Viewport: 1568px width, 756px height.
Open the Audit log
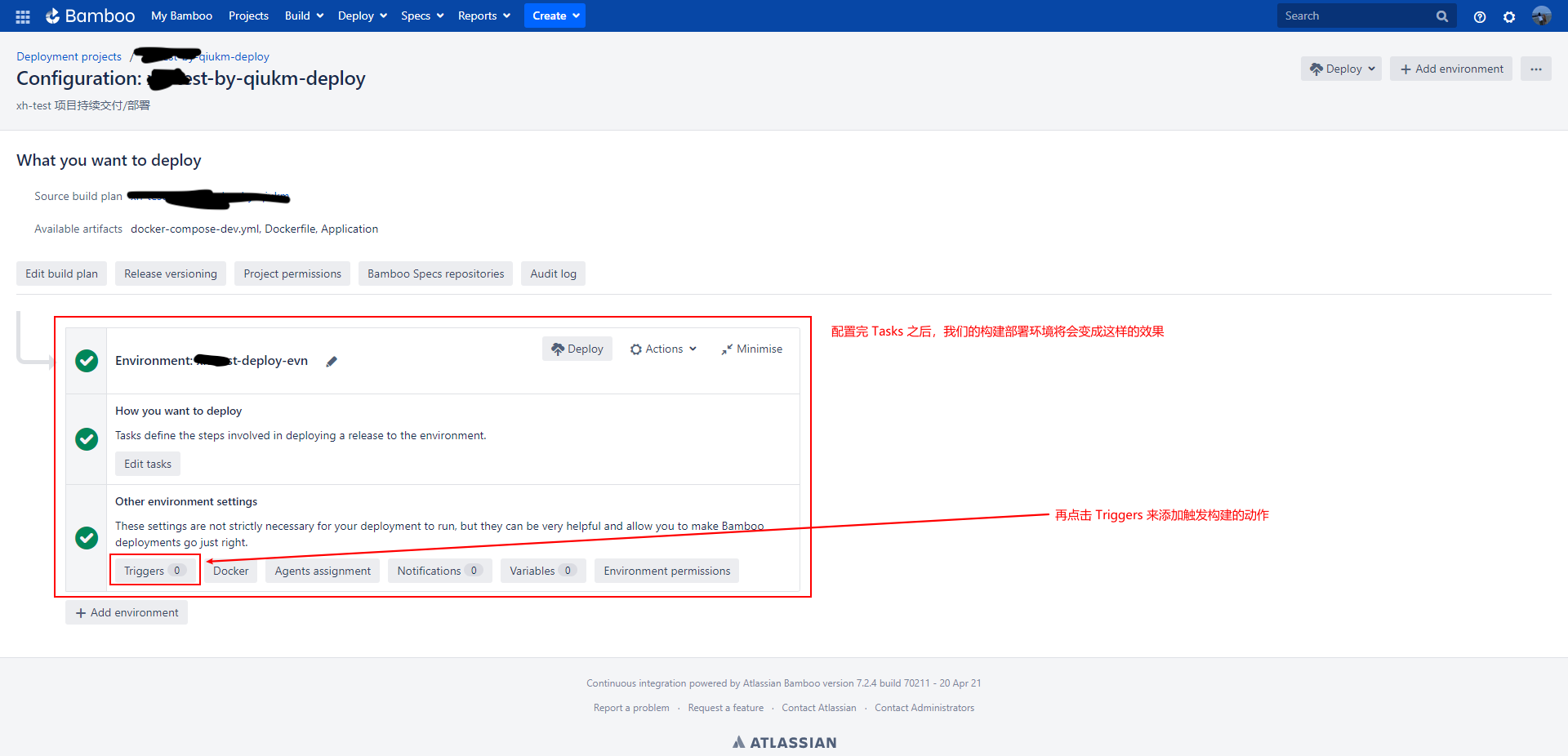click(553, 273)
